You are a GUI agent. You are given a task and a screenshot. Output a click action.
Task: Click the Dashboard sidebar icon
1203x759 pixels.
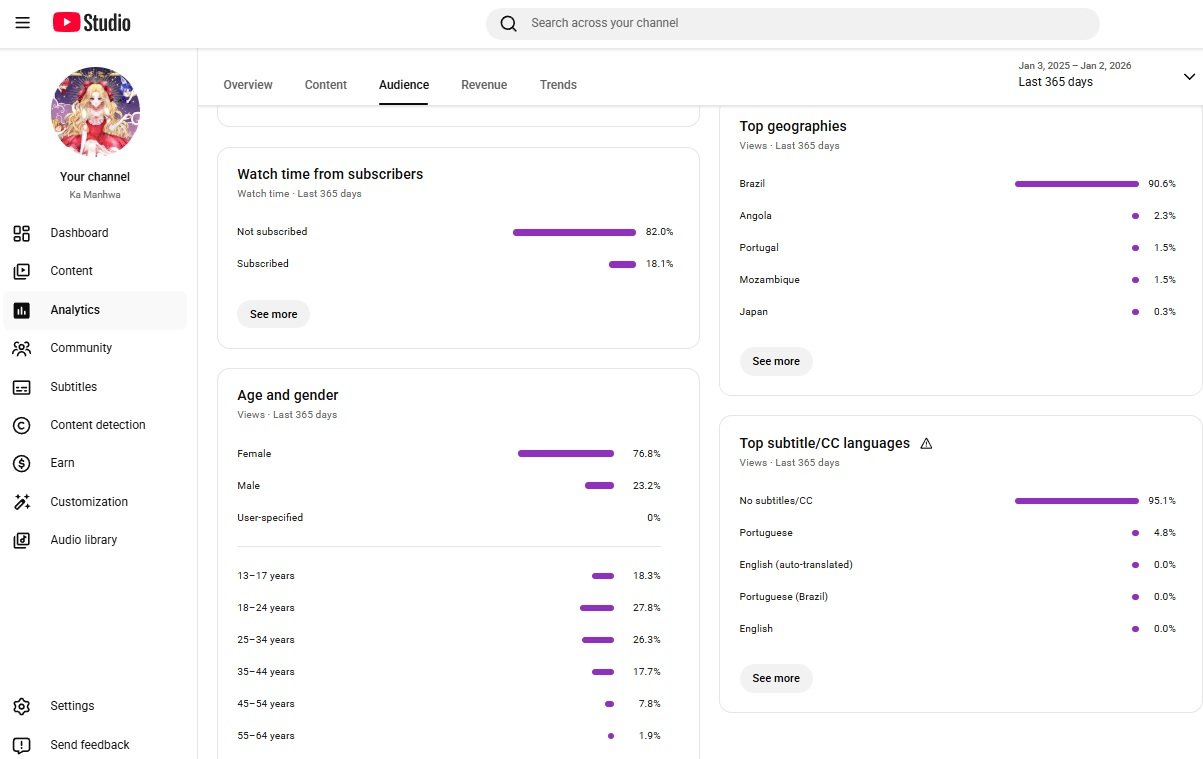coord(22,233)
